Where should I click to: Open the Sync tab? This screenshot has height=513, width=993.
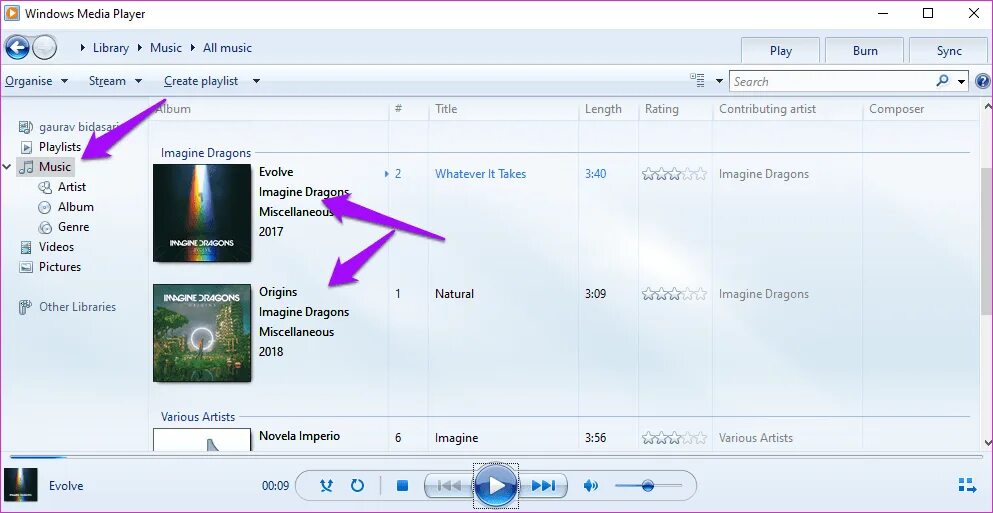coord(949,51)
